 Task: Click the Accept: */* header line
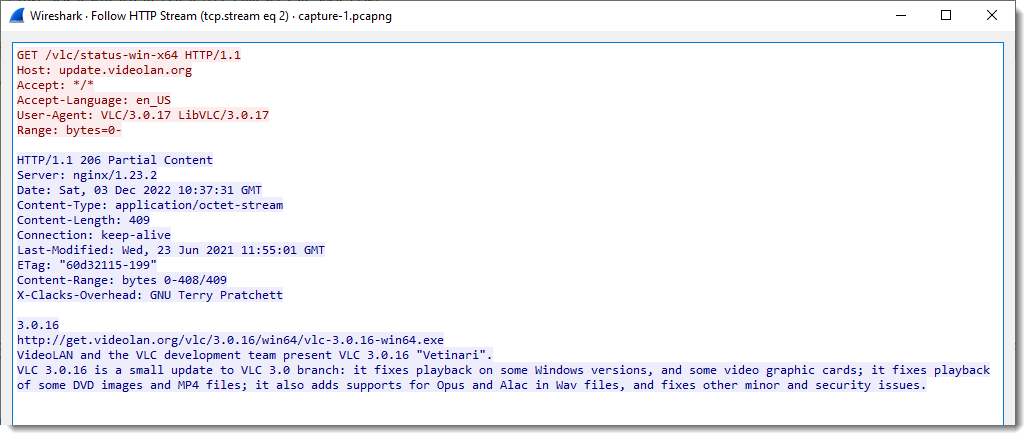pos(56,85)
